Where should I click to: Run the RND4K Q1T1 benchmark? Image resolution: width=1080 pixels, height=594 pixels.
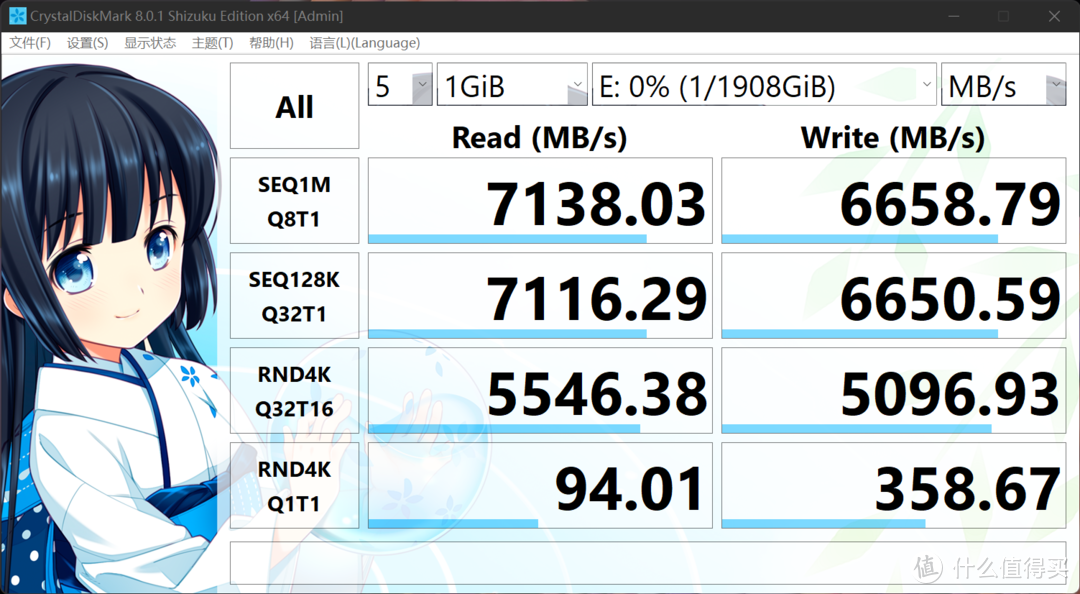point(293,484)
